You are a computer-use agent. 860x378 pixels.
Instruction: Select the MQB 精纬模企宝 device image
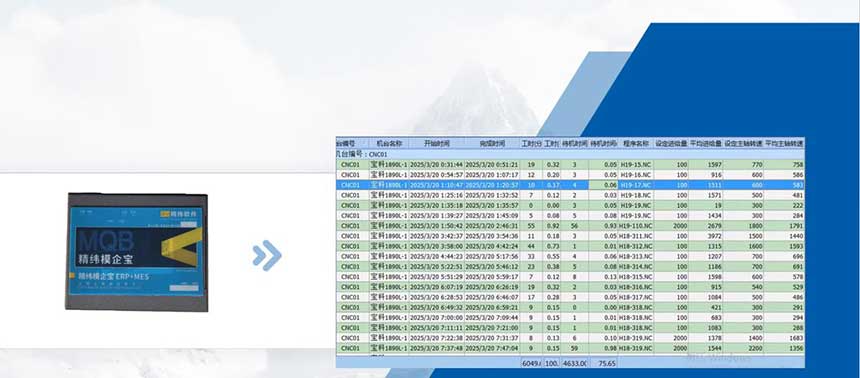[x=137, y=252]
